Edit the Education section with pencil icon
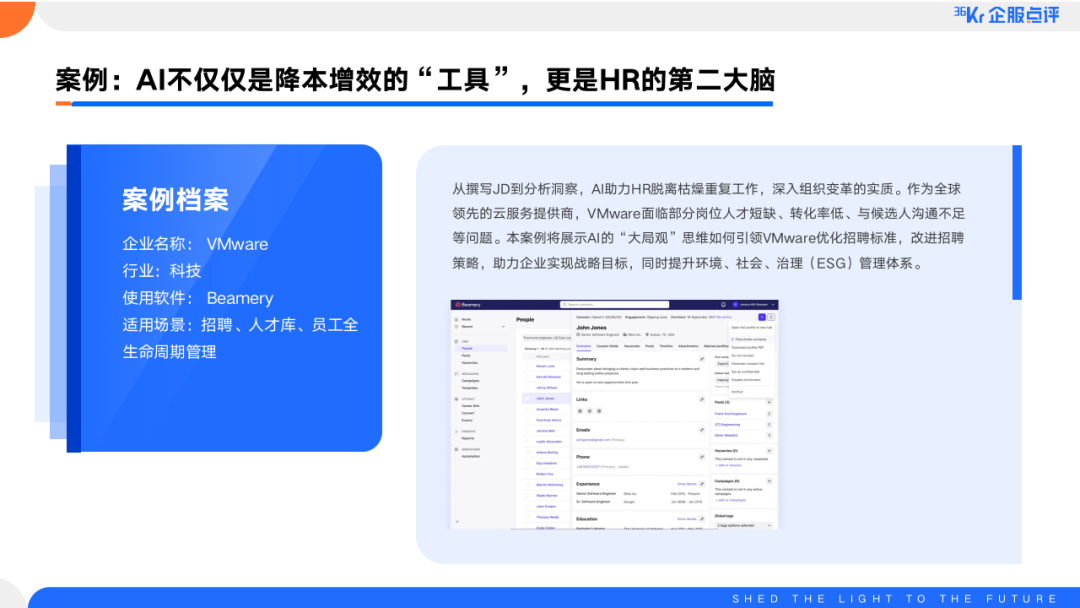Viewport: 1080px width, 608px height. pyautogui.click(x=702, y=518)
